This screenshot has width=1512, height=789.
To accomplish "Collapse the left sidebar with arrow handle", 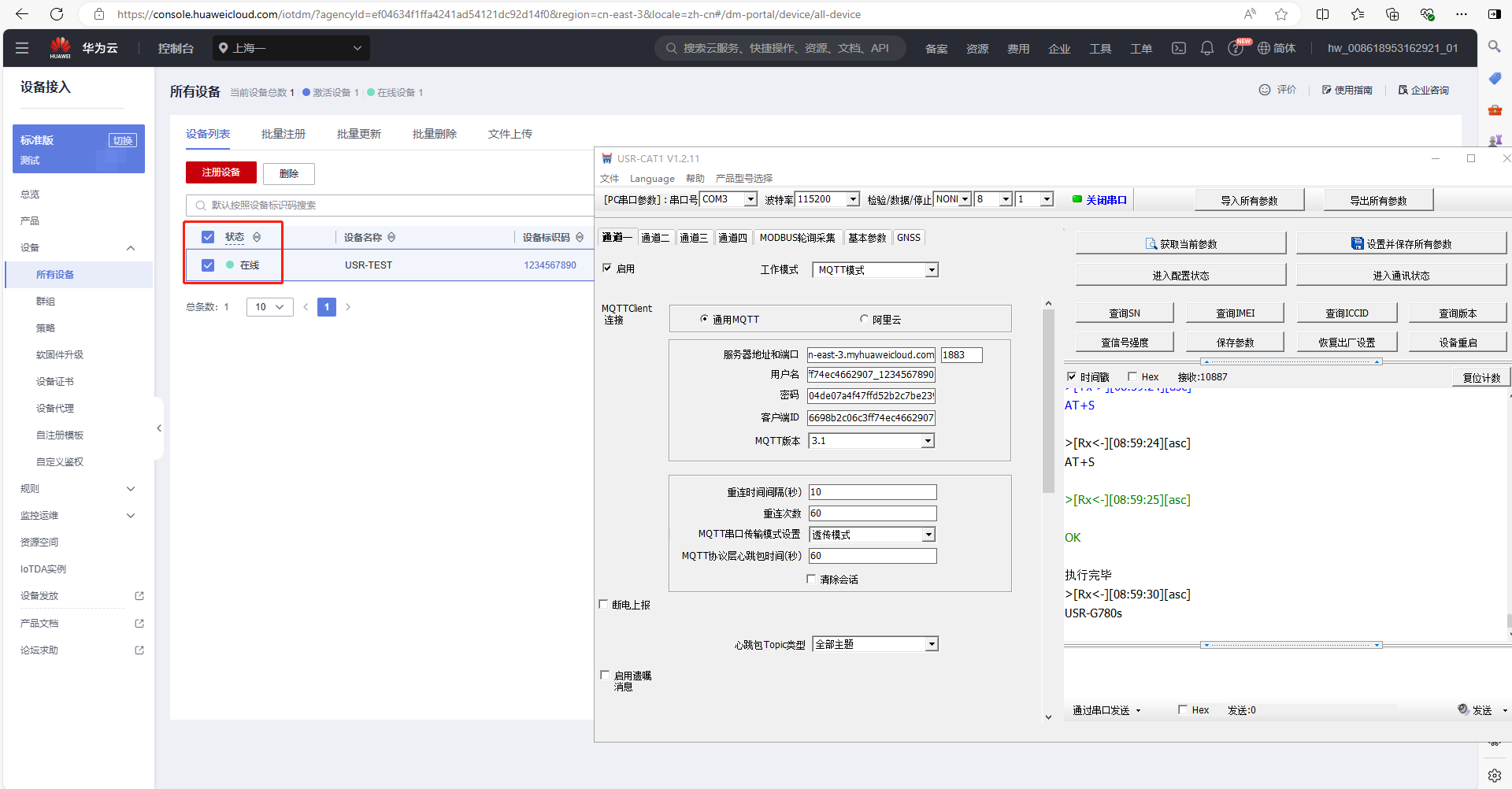I will (x=159, y=428).
